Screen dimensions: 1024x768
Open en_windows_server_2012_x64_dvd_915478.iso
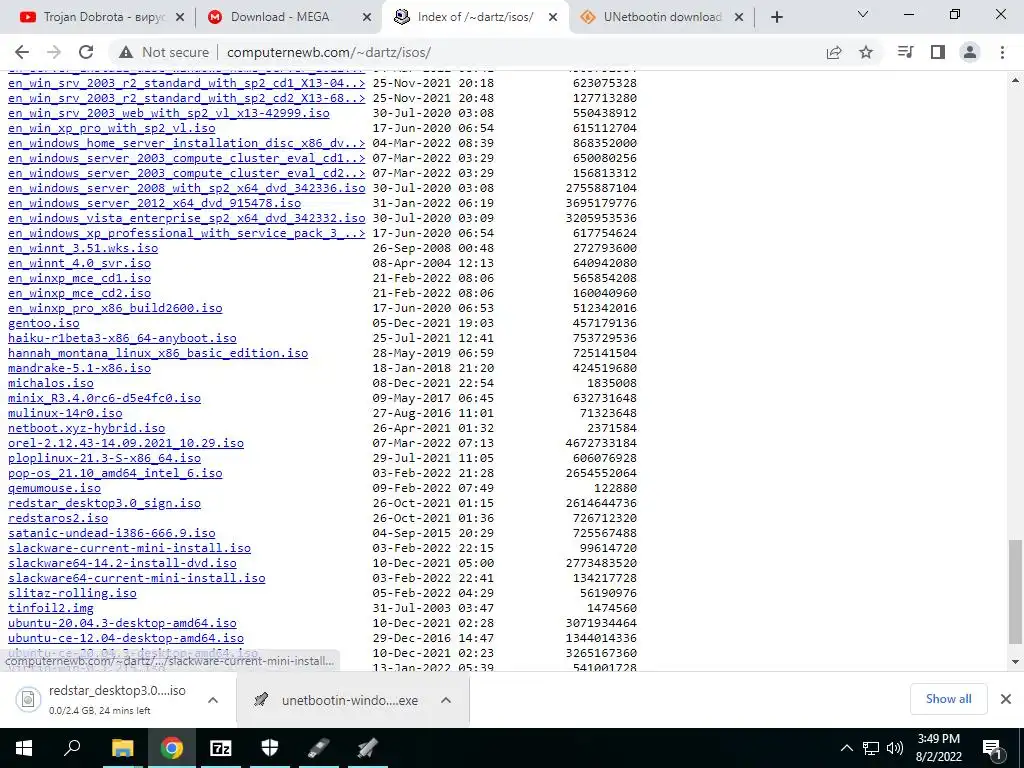[x=155, y=202]
